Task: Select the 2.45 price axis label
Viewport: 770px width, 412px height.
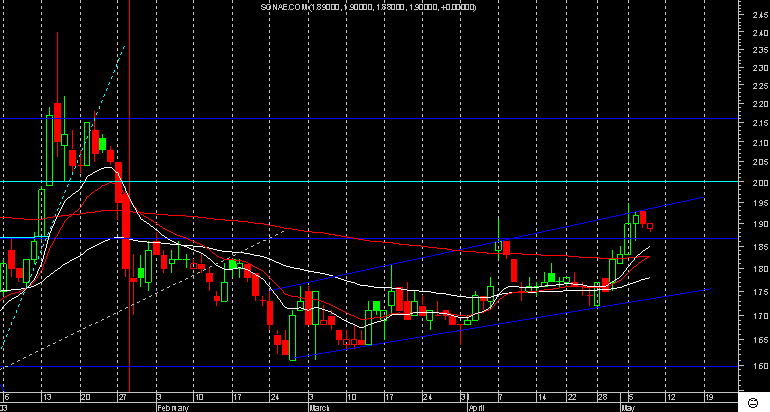Action: (x=760, y=15)
